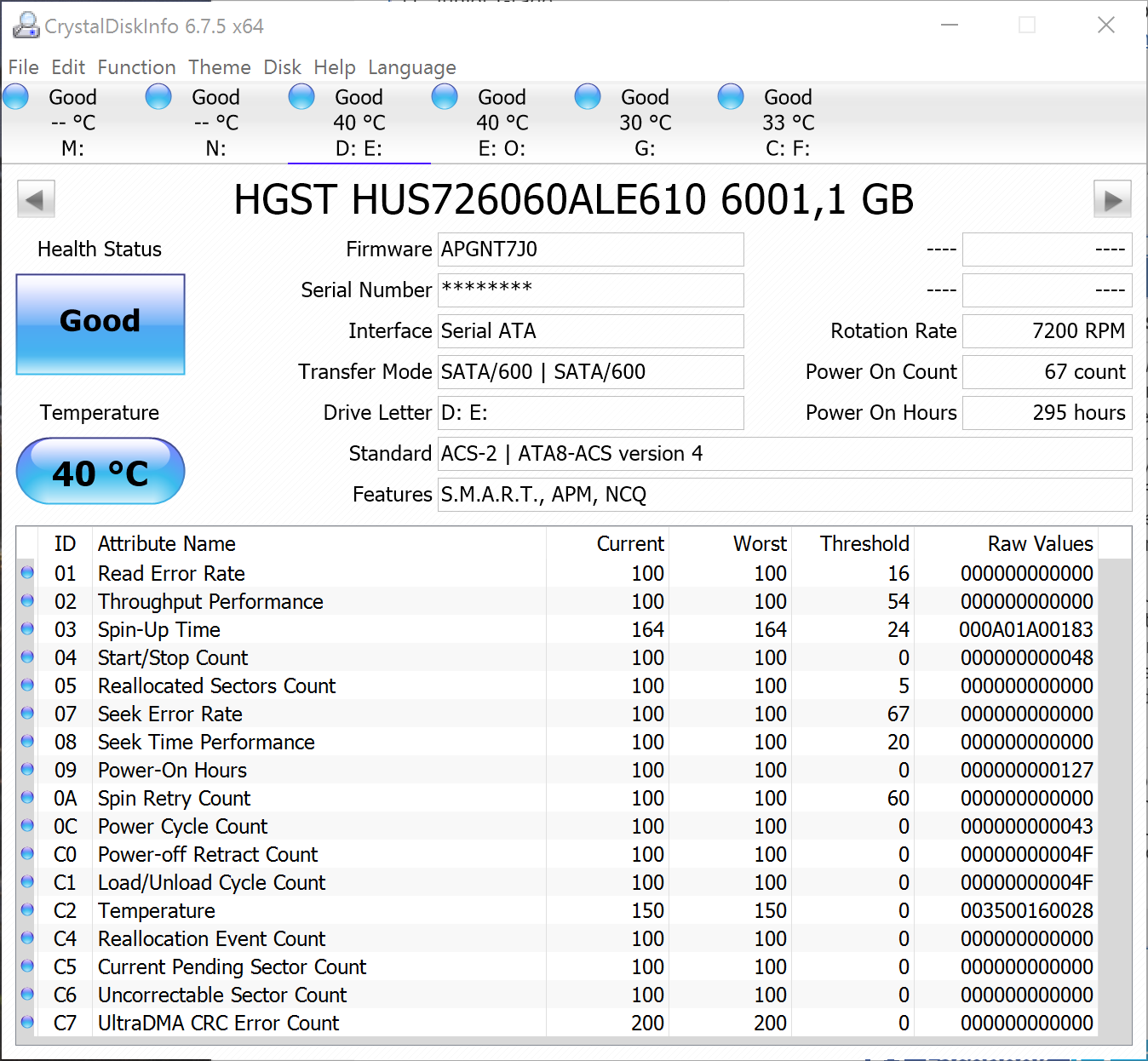Open the Function menu
1148x1061 pixels.
click(137, 67)
